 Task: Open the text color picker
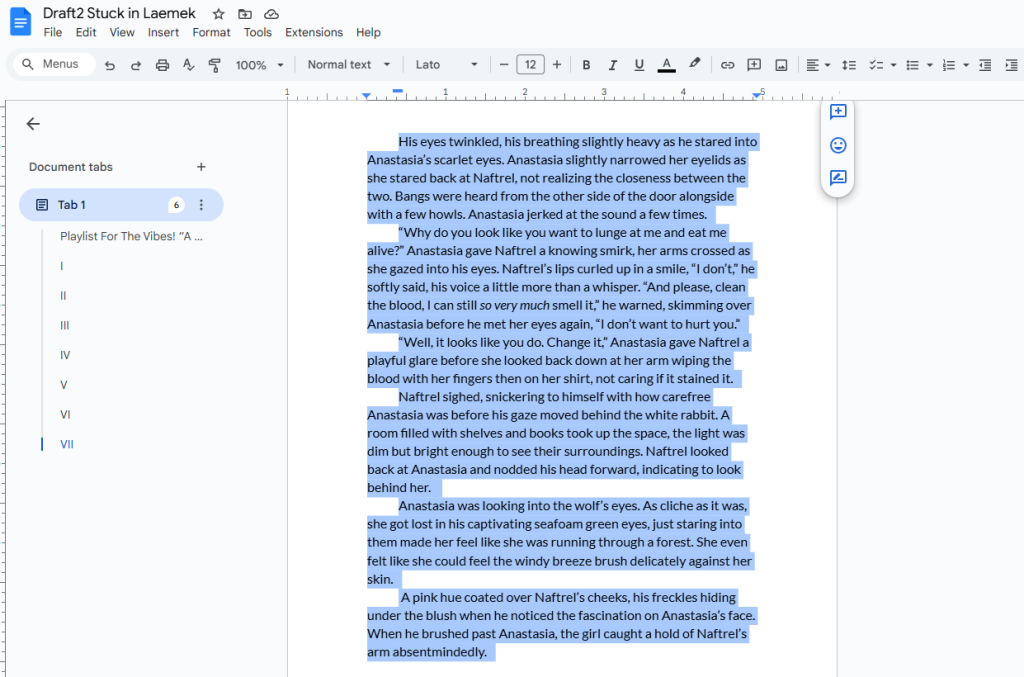pos(666,65)
